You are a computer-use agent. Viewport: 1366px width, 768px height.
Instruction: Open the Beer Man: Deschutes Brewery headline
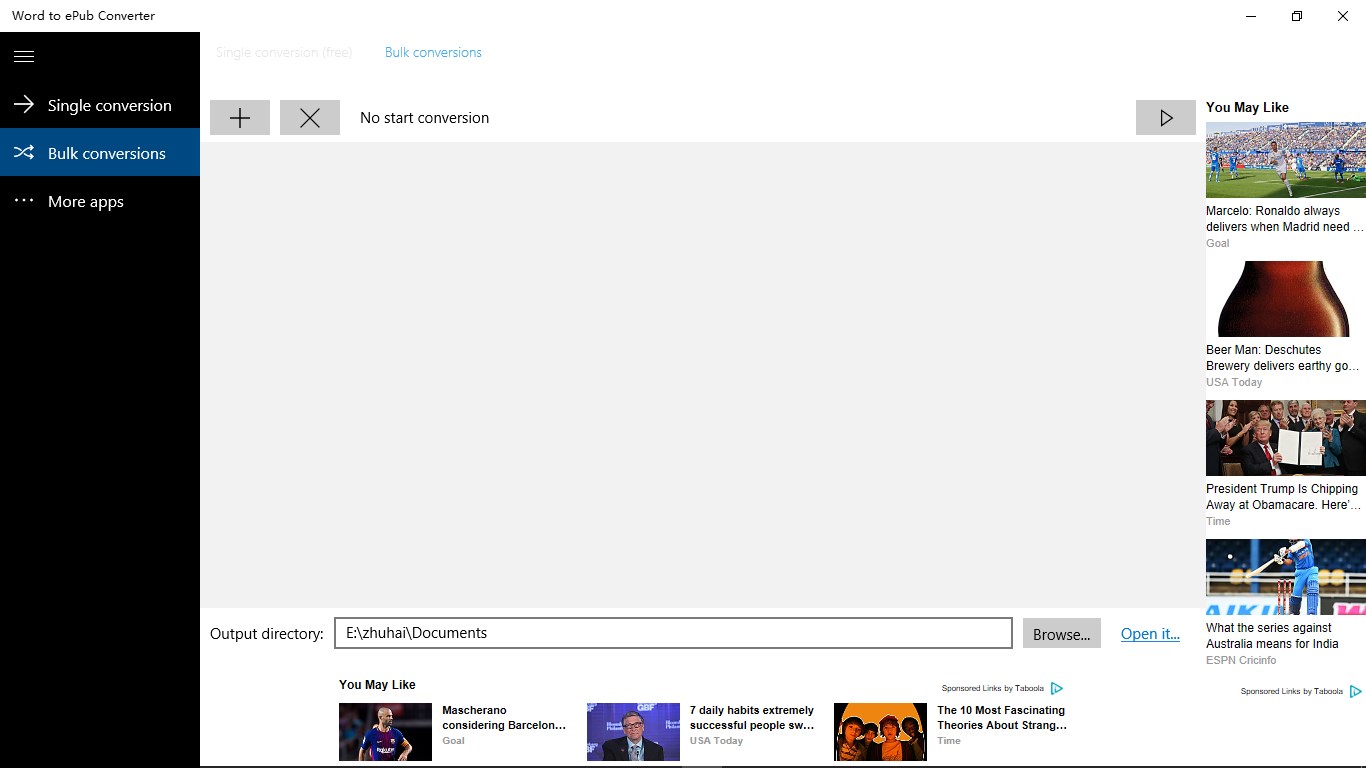coord(1283,358)
